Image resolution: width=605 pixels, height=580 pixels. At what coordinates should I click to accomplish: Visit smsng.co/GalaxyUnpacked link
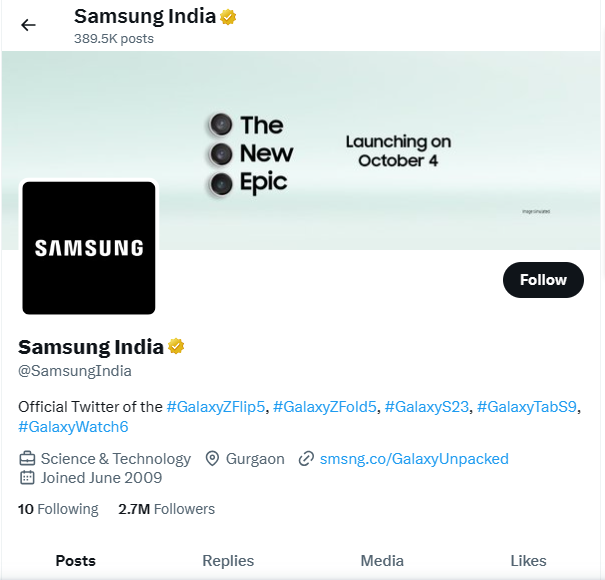click(x=414, y=459)
